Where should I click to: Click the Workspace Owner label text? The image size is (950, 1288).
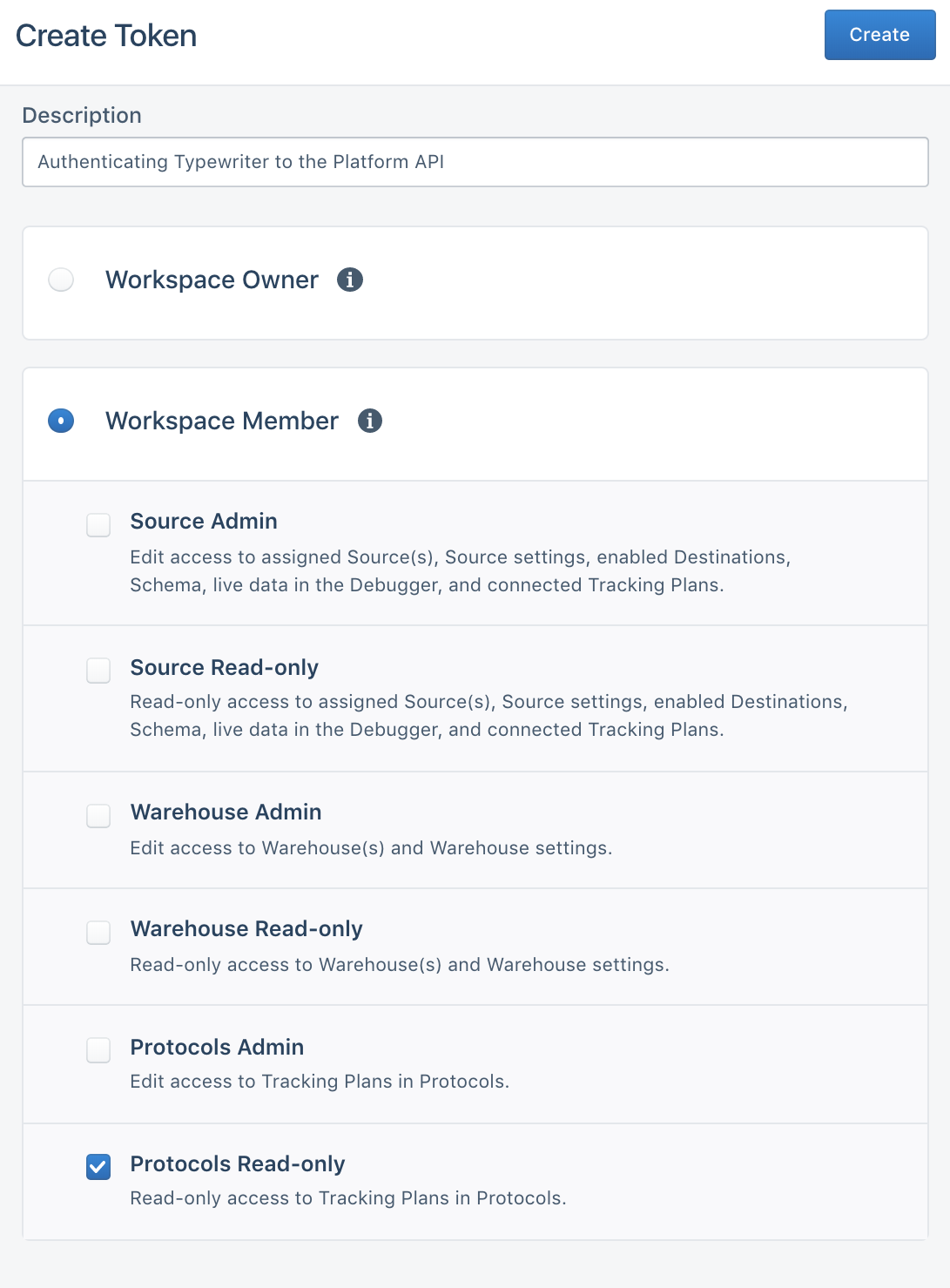click(212, 280)
